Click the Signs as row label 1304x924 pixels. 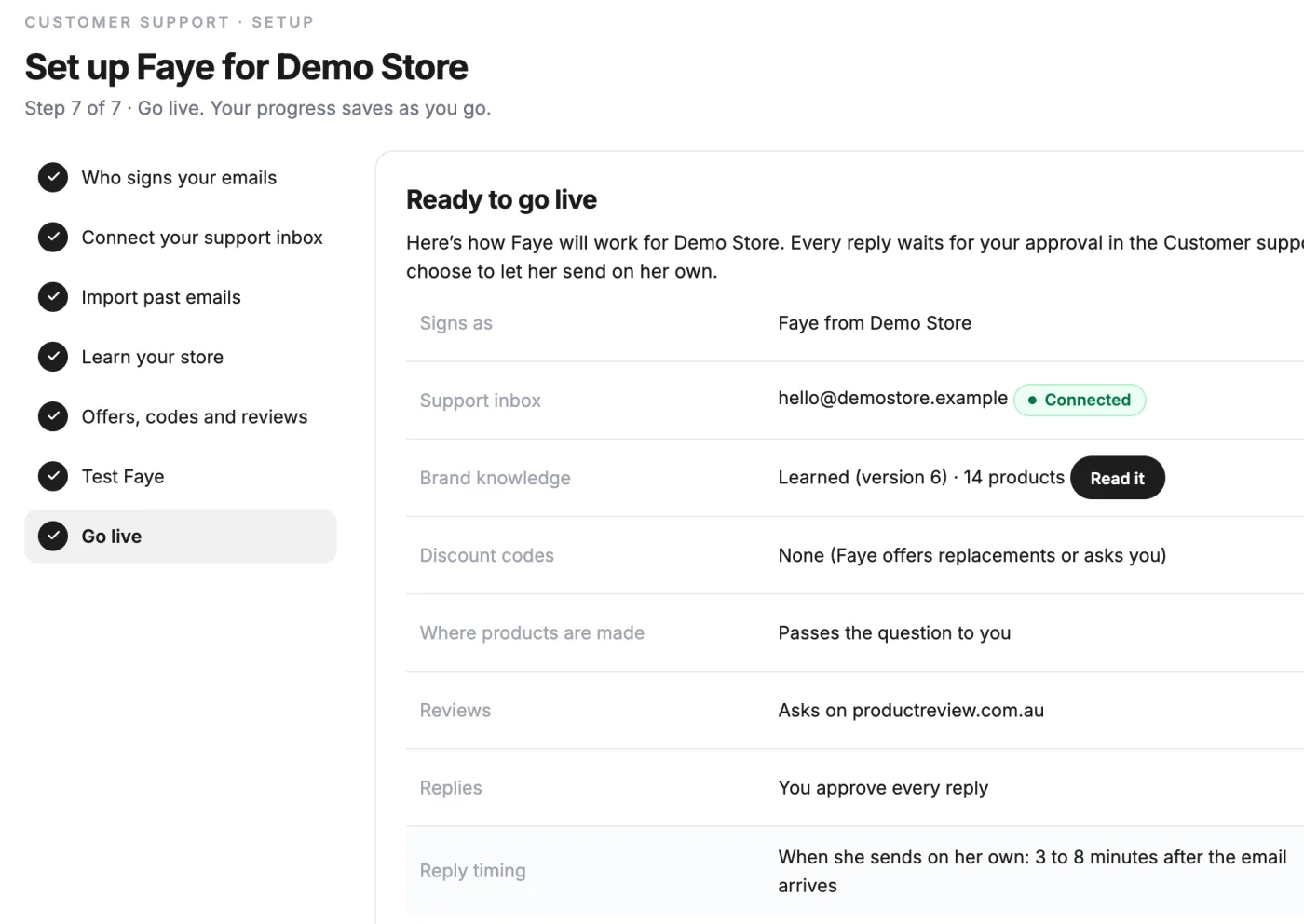[x=455, y=323]
